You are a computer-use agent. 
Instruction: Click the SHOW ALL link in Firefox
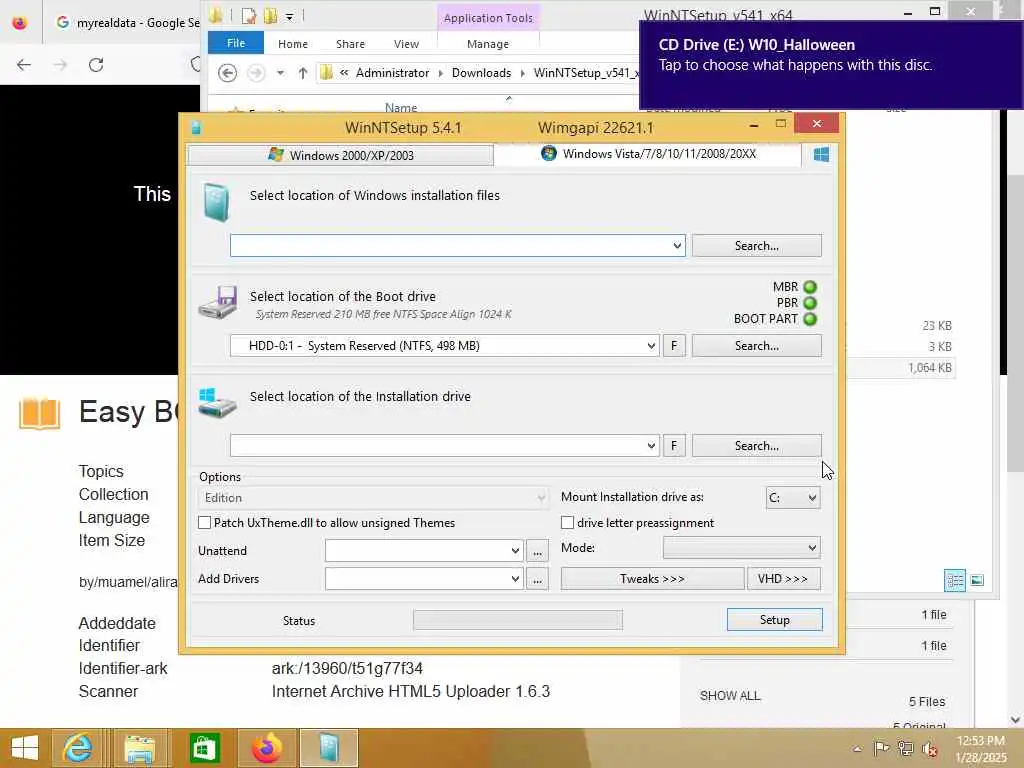coord(730,696)
